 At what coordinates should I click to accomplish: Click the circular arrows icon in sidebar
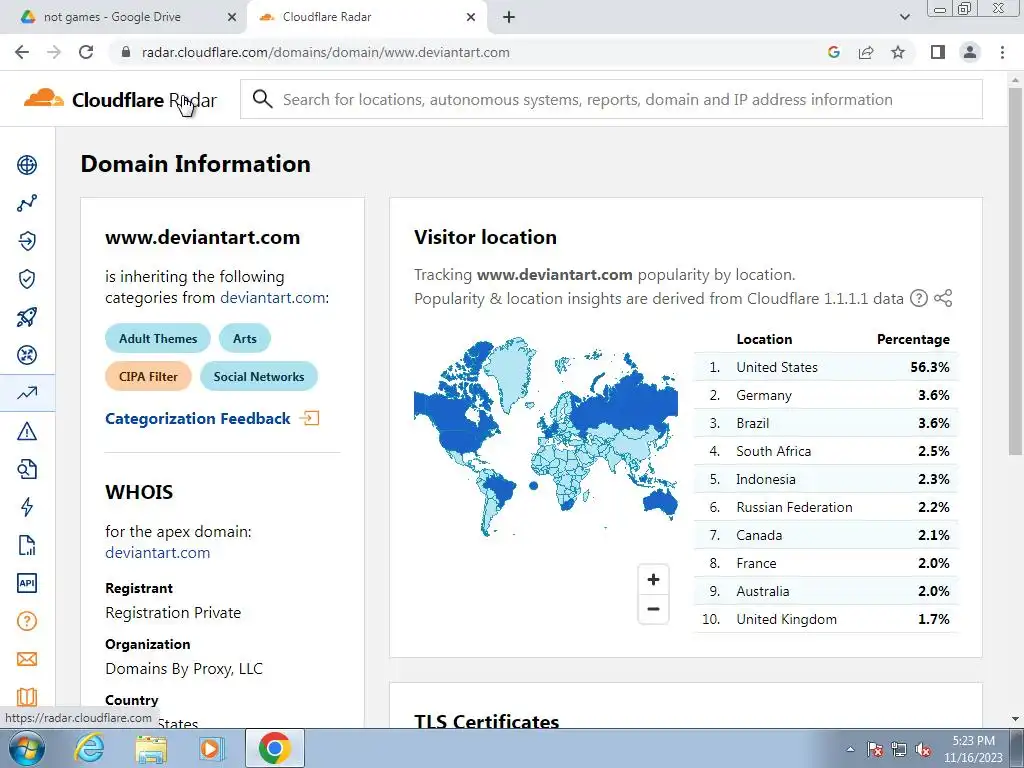click(27, 355)
